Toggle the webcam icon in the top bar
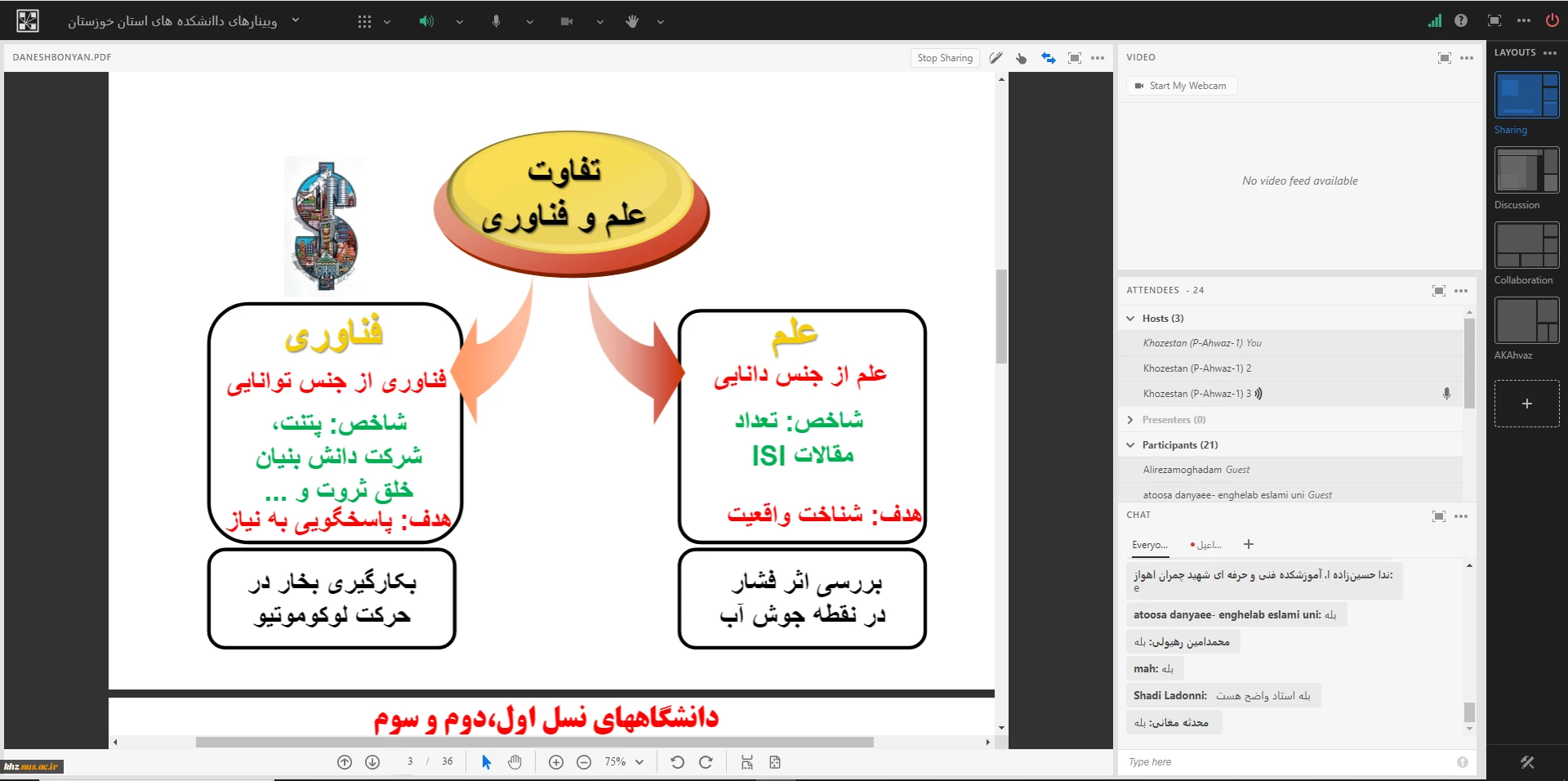 pyautogui.click(x=567, y=21)
